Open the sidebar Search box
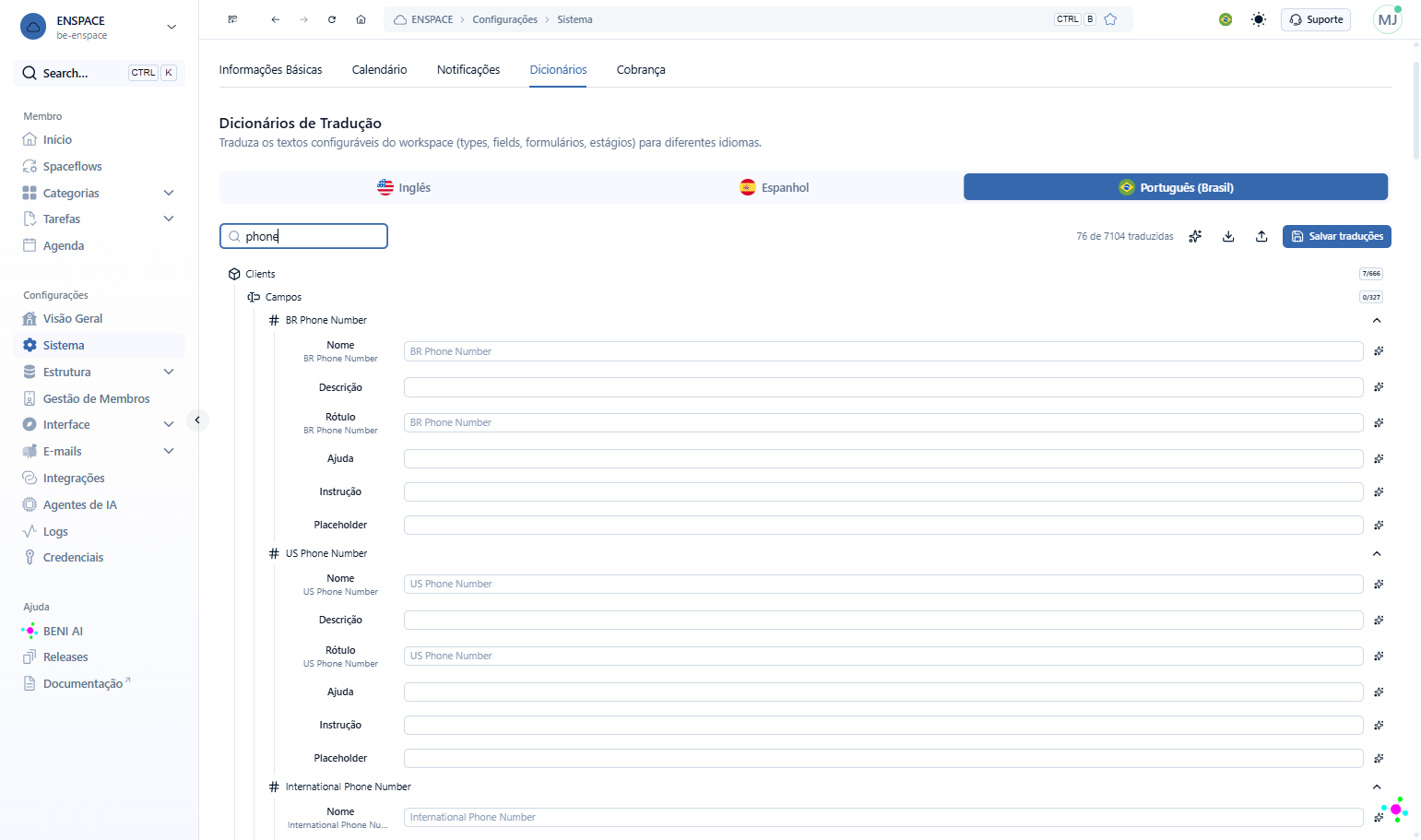The width and height of the screenshot is (1421, 840). pyautogui.click(x=99, y=73)
